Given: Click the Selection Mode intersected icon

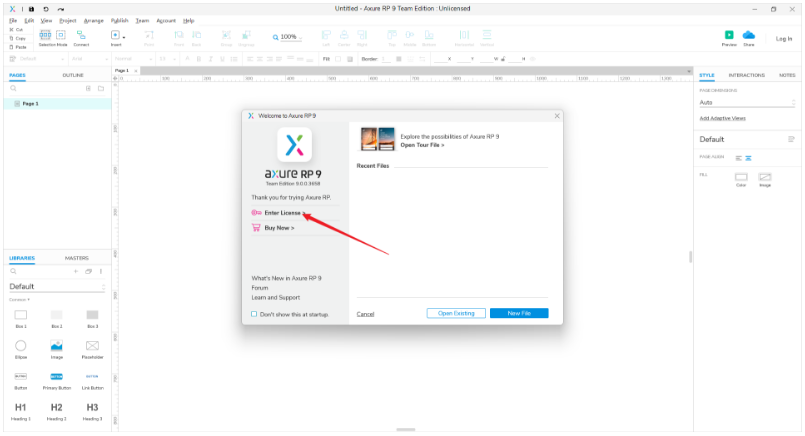Looking at the screenshot, I should pyautogui.click(x=45, y=35).
